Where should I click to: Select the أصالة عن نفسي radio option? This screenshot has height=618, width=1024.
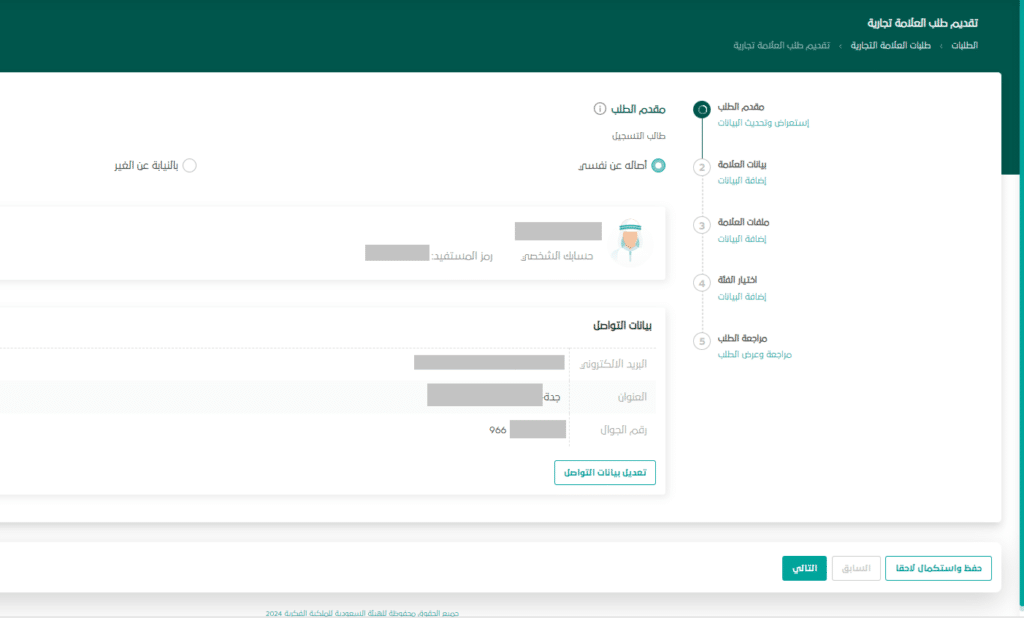point(658,166)
